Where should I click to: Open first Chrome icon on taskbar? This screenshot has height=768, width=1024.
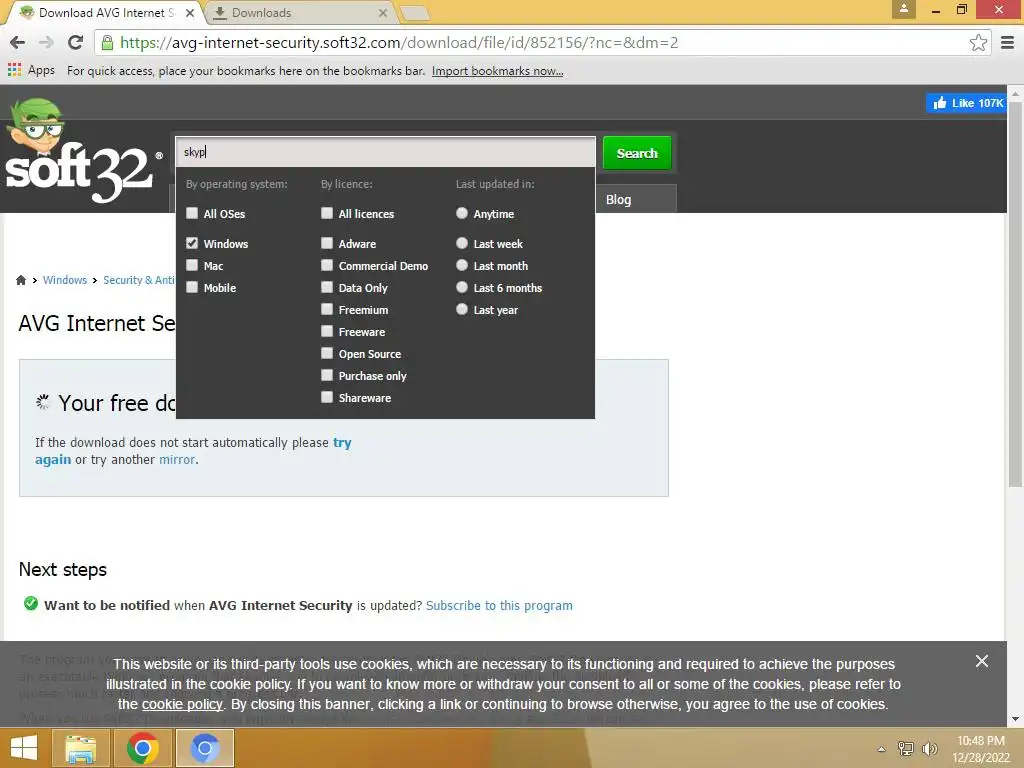click(x=142, y=748)
